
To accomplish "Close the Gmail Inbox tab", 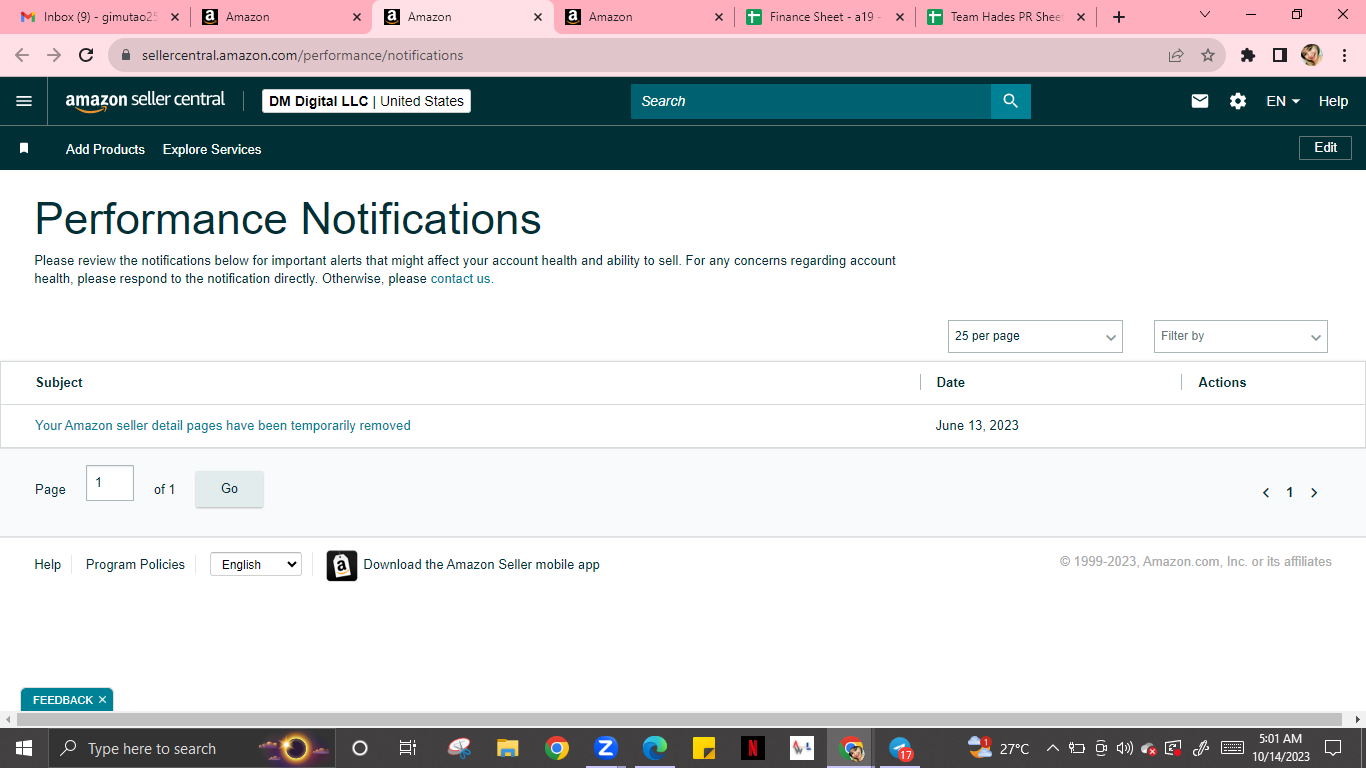I will 175,17.
